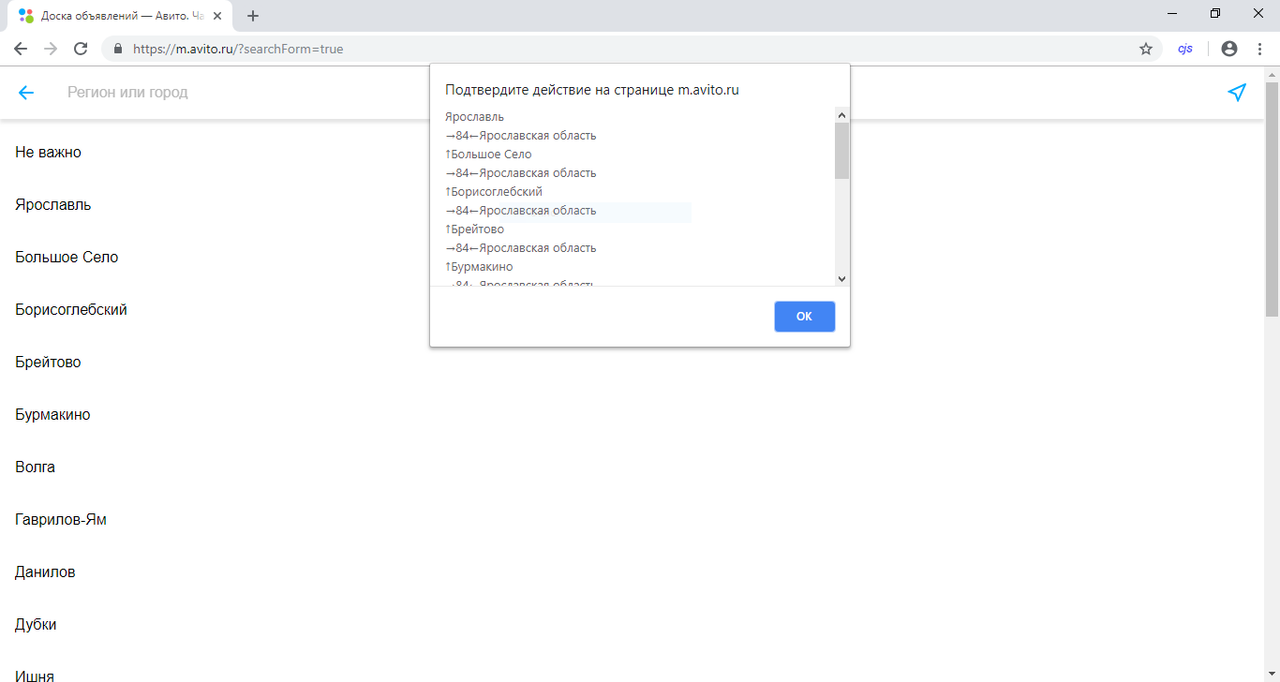Click the dialog scrollbar thumb
Image resolution: width=1280 pixels, height=682 pixels.
coord(842,151)
